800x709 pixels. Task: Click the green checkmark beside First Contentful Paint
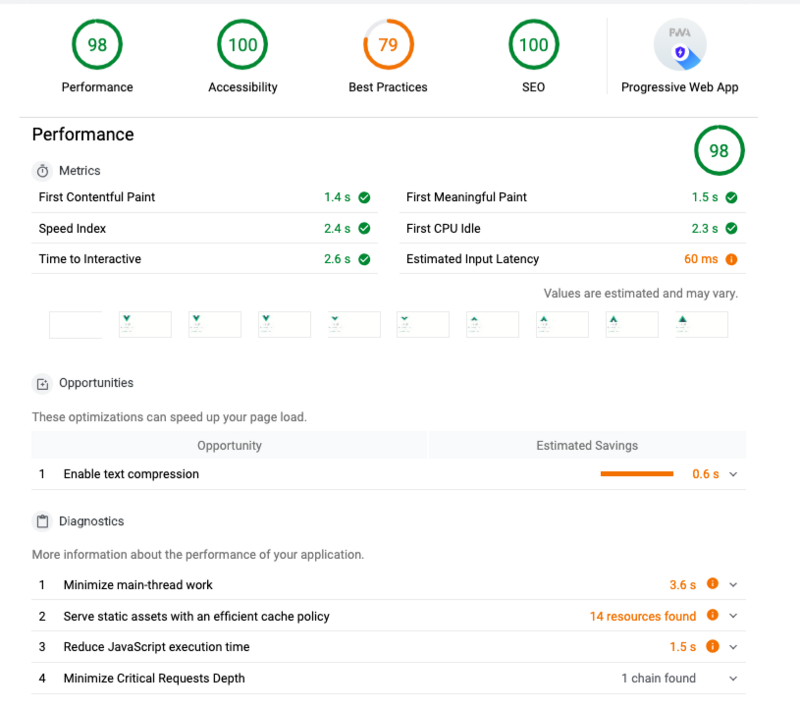364,197
